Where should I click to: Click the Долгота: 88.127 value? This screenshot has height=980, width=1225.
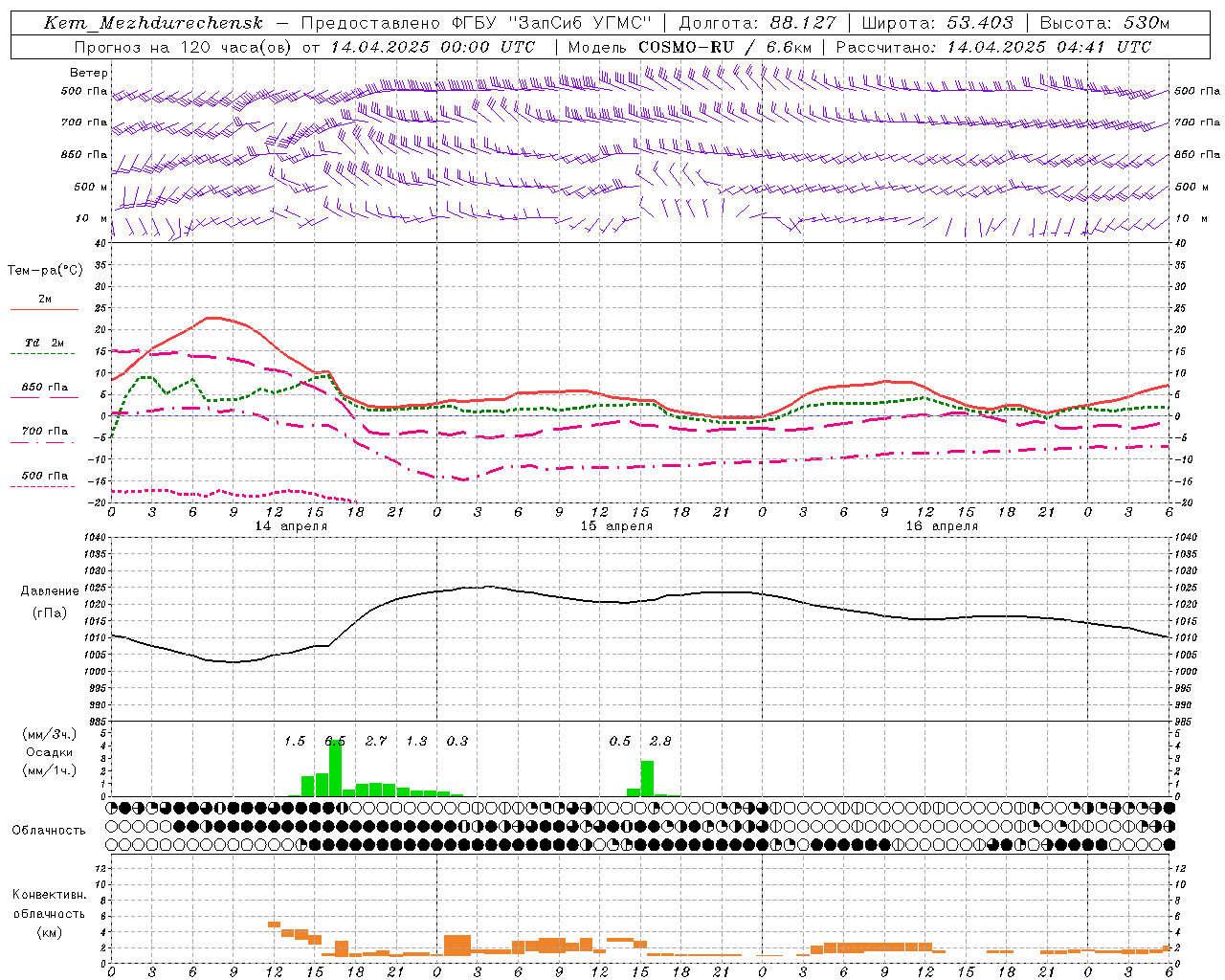[x=757, y=23]
